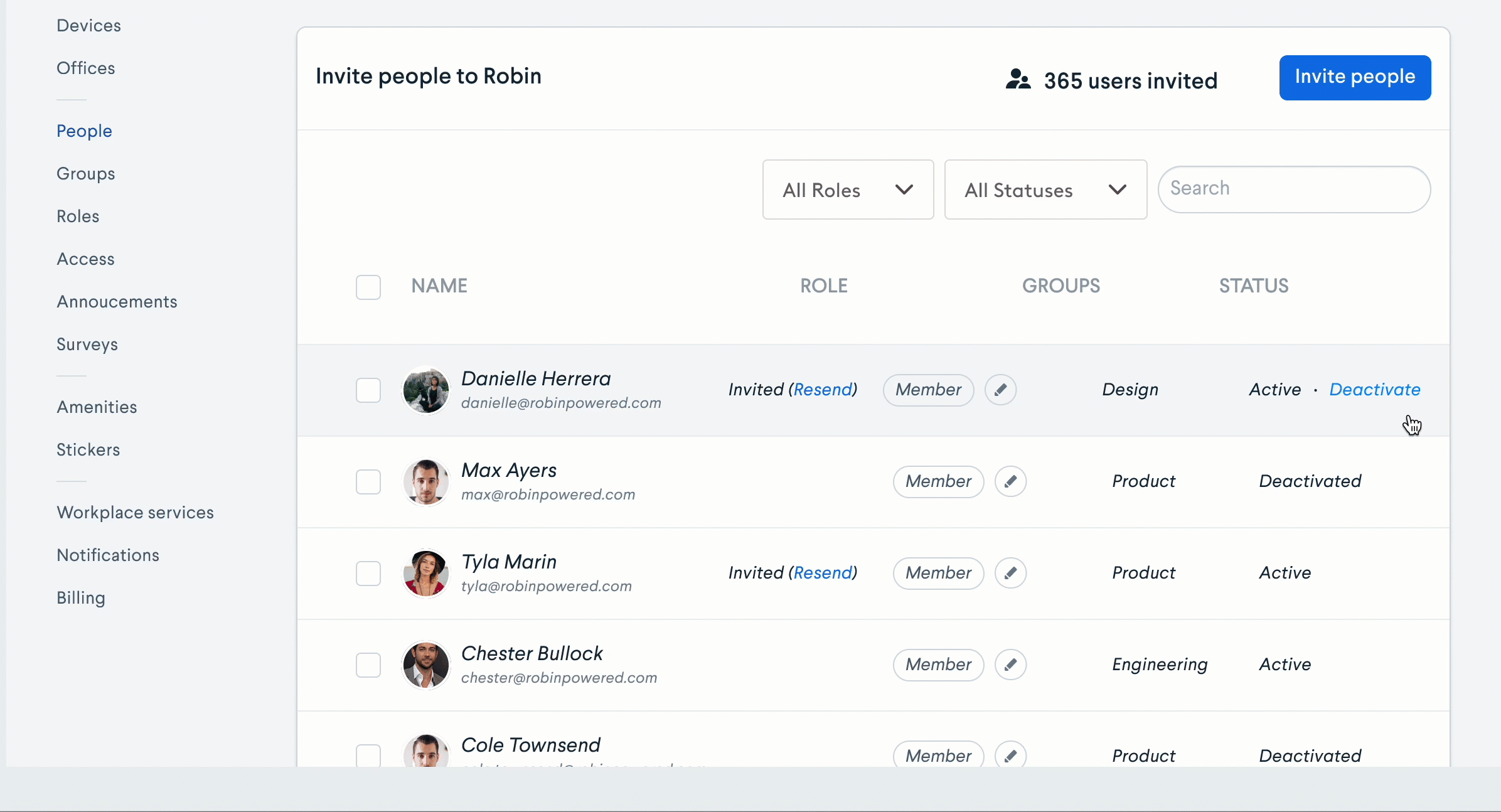Screen dimensions: 1501x812
Task: Click the NAME column header
Action: point(439,286)
